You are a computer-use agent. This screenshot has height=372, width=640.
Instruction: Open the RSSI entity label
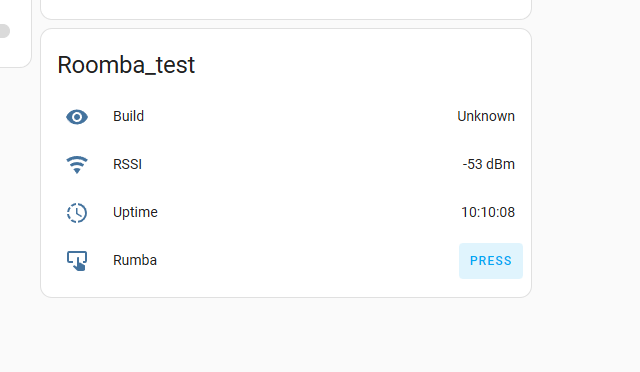coord(127,164)
